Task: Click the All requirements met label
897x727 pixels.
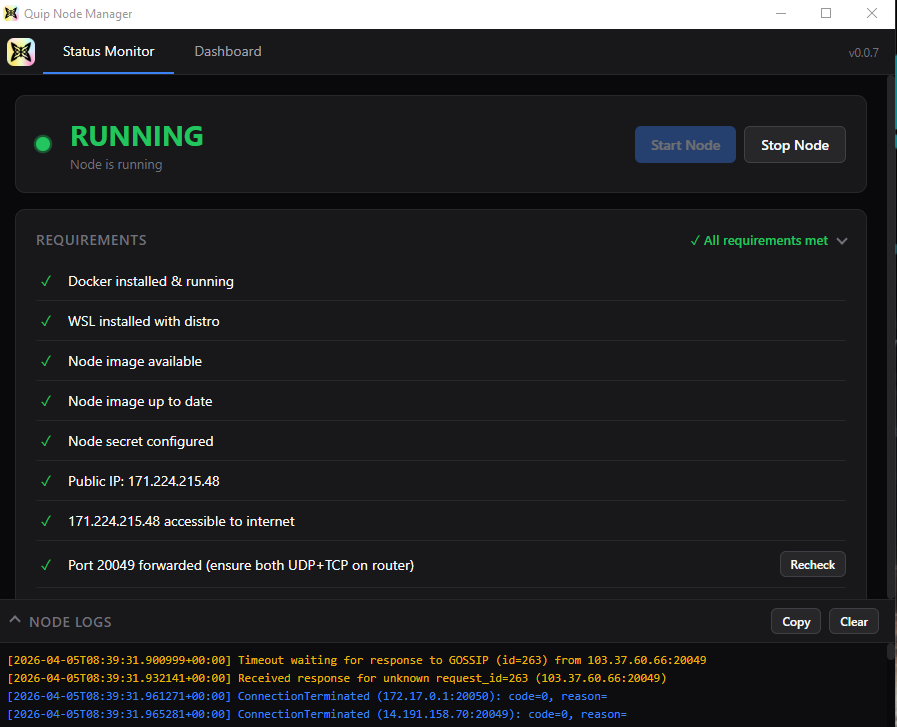Action: coord(759,241)
